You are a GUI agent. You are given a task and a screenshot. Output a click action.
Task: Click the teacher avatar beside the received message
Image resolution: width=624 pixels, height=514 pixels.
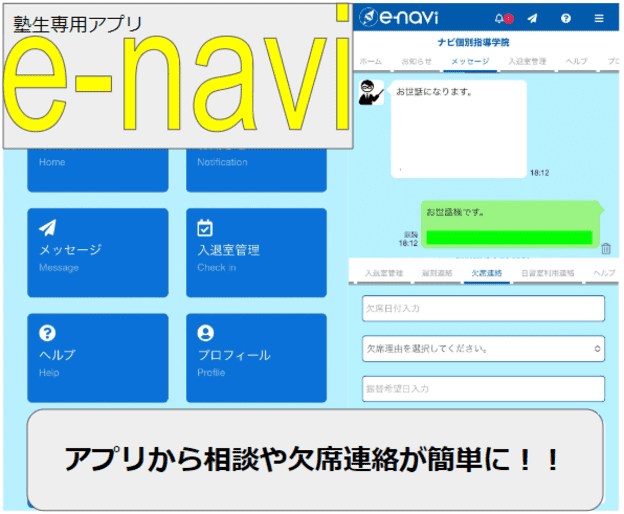coord(370,92)
